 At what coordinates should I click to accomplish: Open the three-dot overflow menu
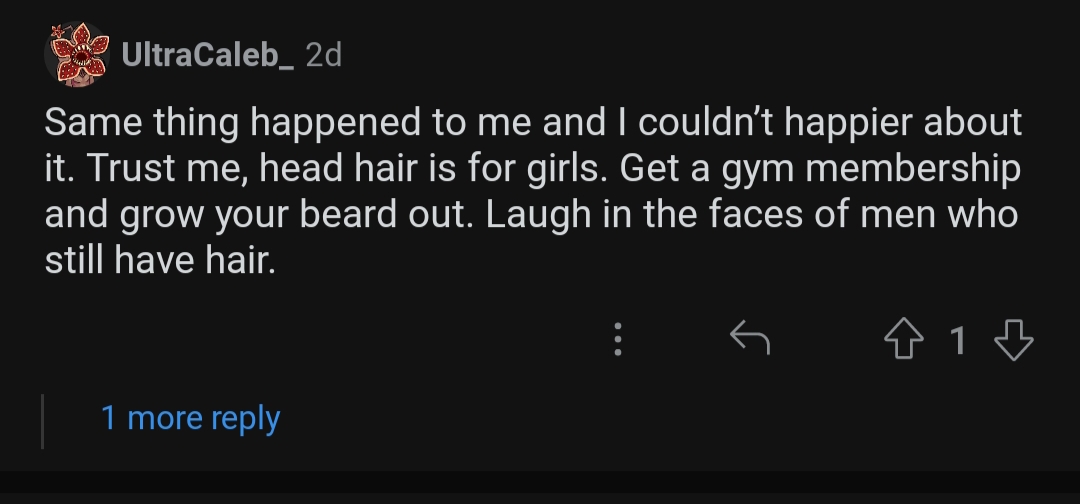point(618,339)
